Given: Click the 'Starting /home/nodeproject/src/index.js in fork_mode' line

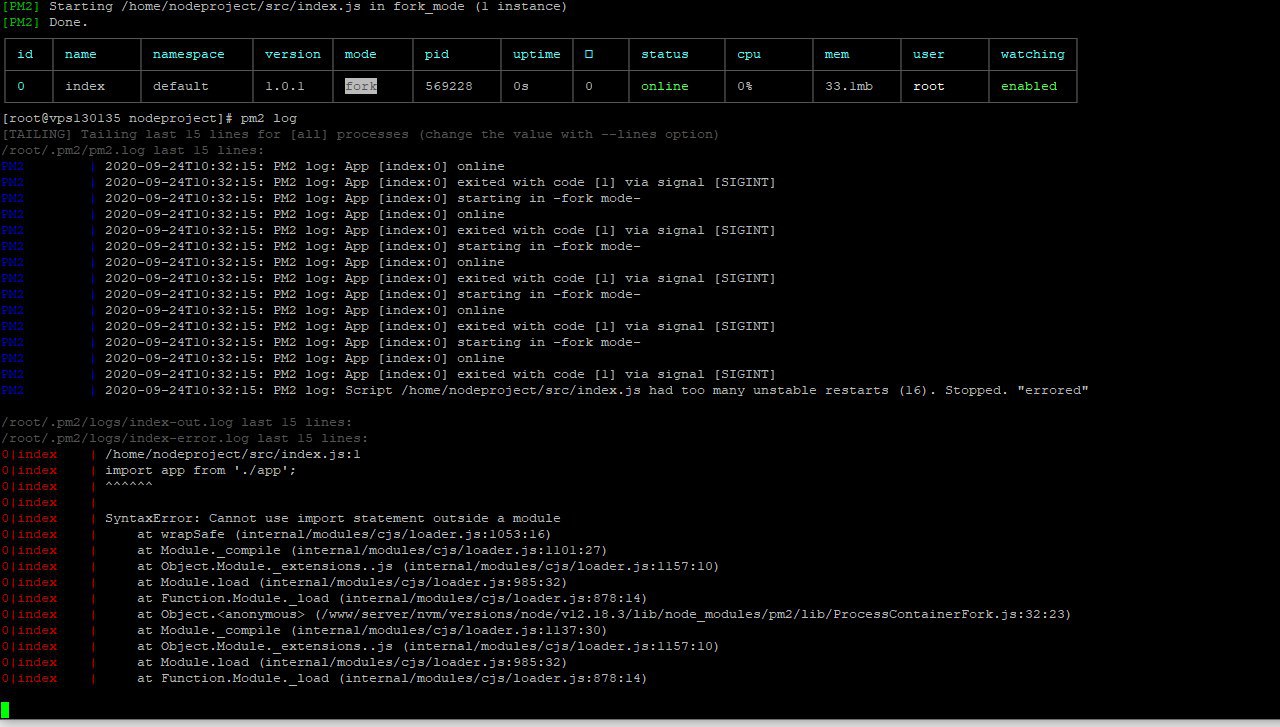Looking at the screenshot, I should [x=285, y=6].
